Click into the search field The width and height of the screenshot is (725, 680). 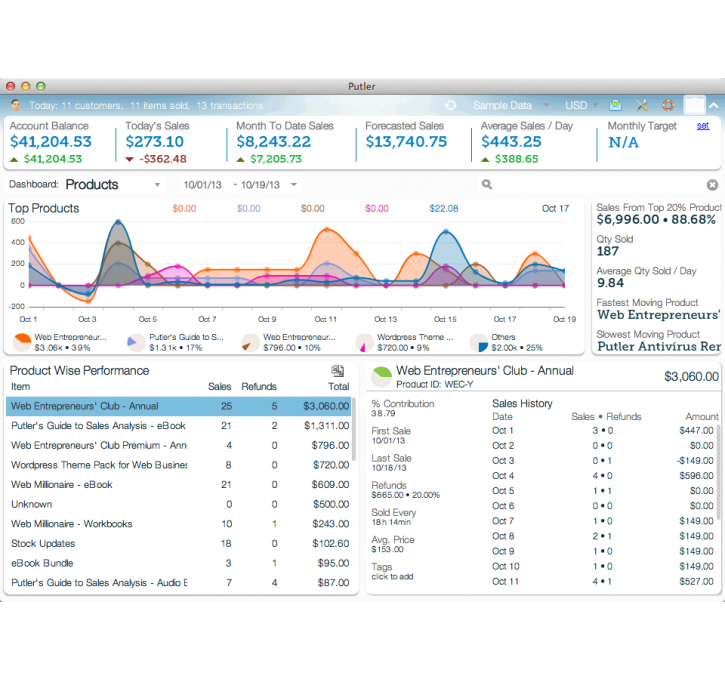[x=599, y=185]
